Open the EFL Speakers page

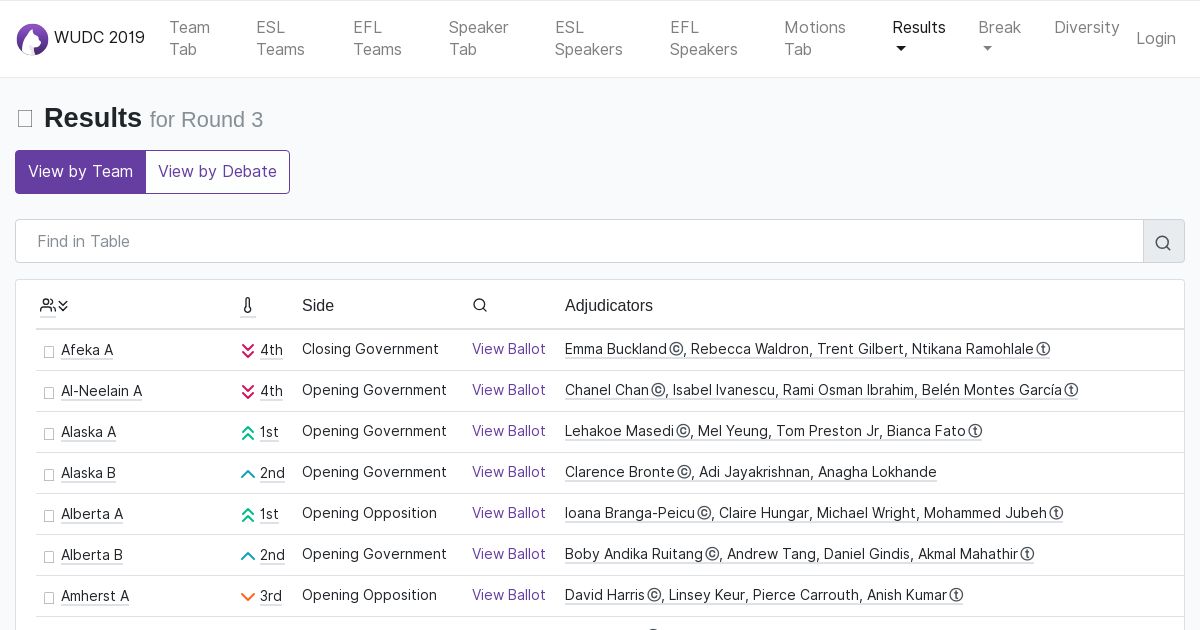point(703,38)
